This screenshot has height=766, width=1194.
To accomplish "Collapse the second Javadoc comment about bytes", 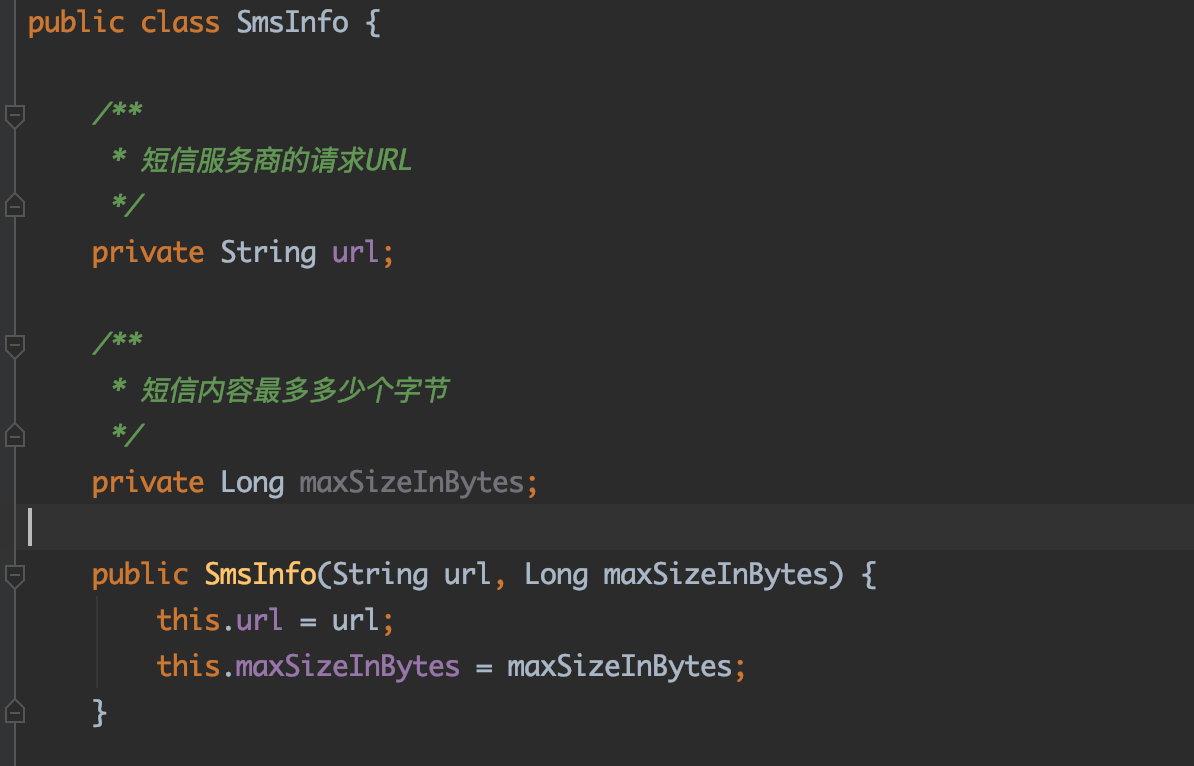I will 14,346.
